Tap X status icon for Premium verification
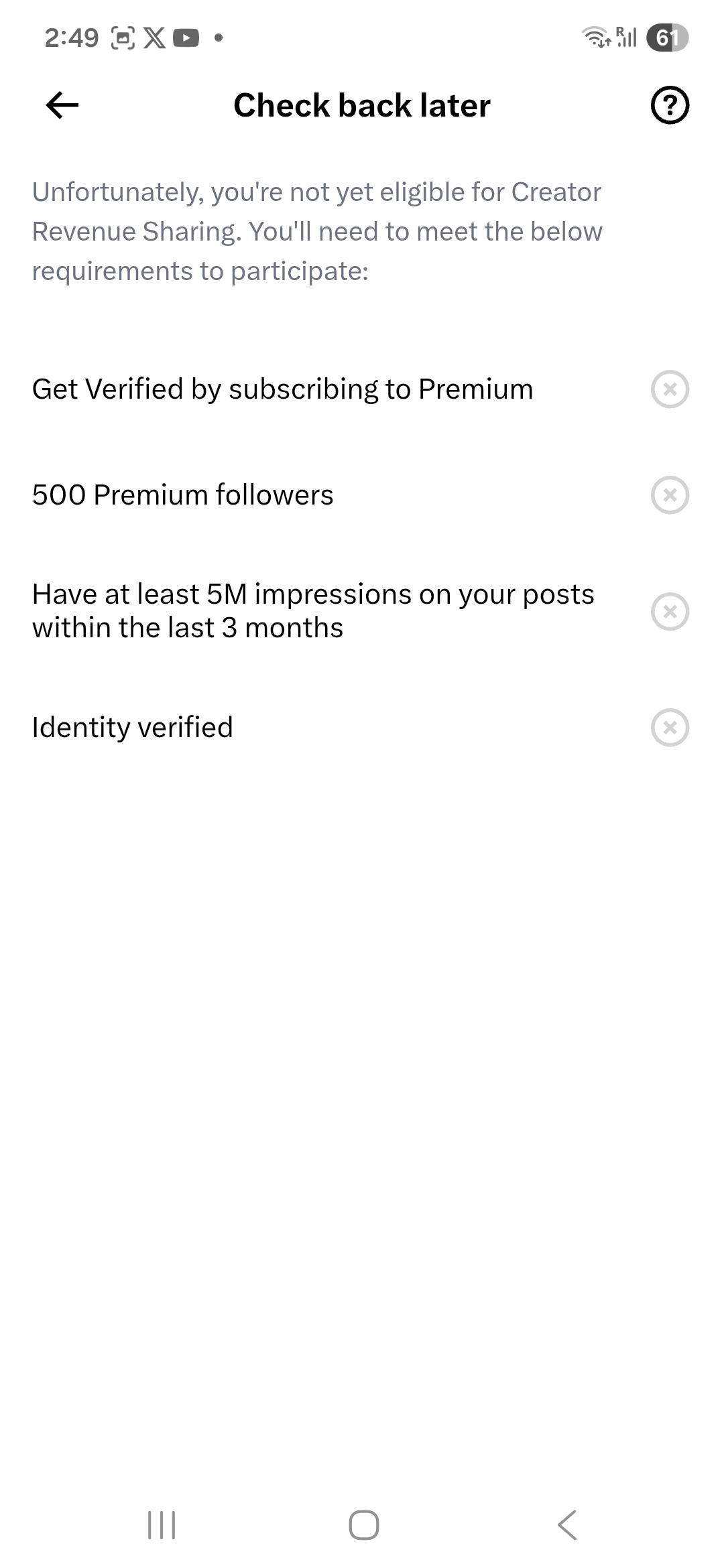724x1568 pixels. click(670, 389)
